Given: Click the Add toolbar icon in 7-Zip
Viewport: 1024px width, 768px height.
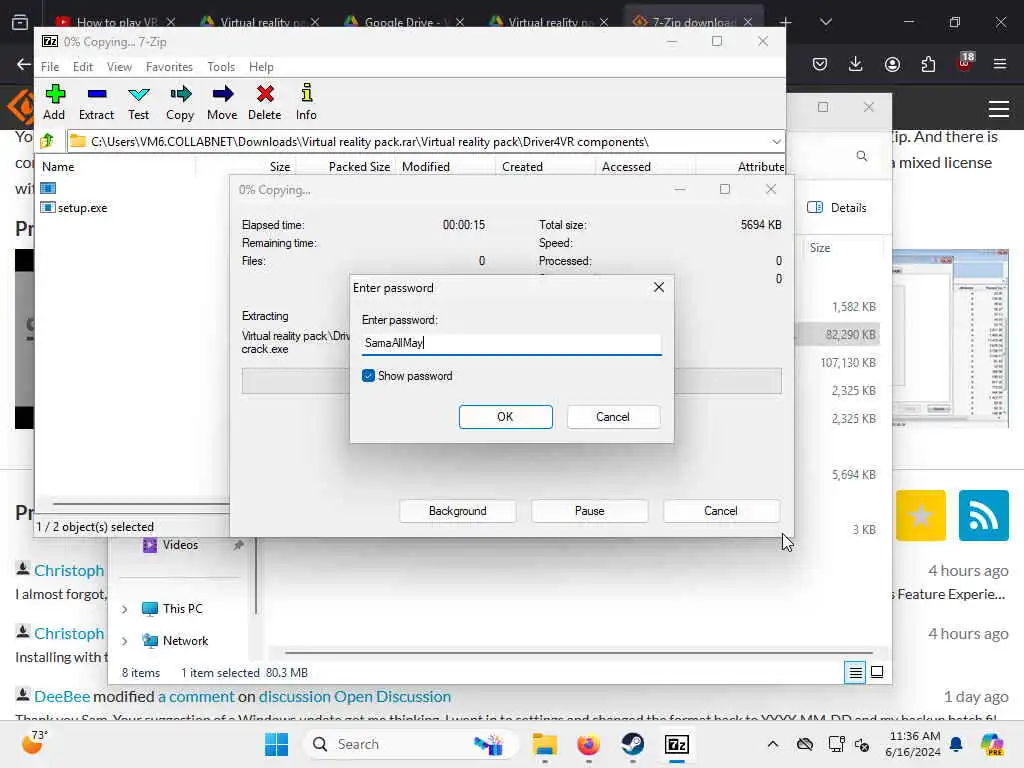Looking at the screenshot, I should coord(54,102).
